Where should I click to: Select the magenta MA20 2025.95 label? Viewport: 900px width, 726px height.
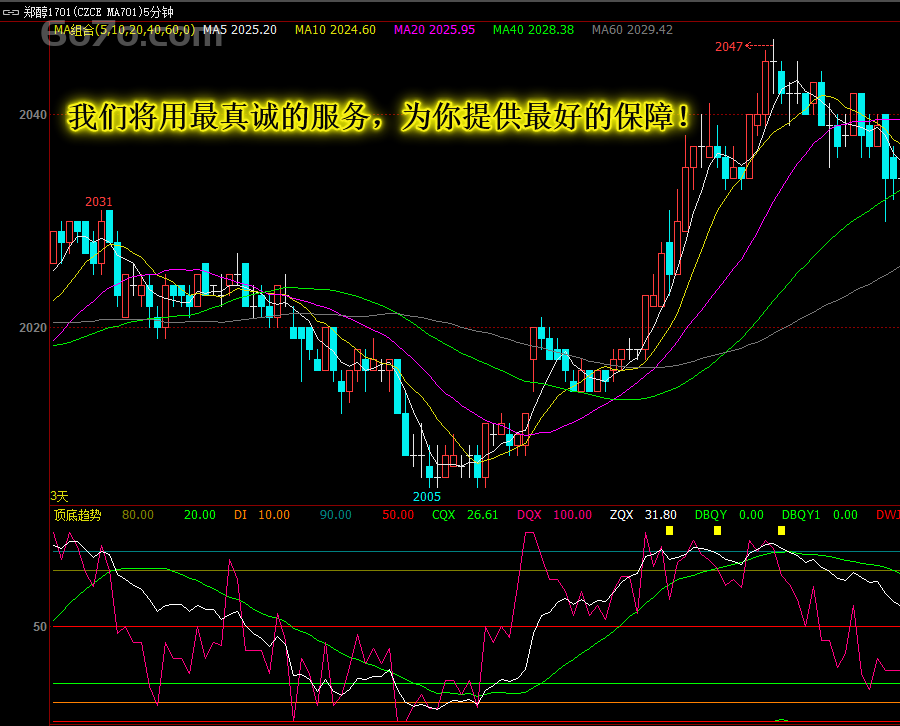434,30
